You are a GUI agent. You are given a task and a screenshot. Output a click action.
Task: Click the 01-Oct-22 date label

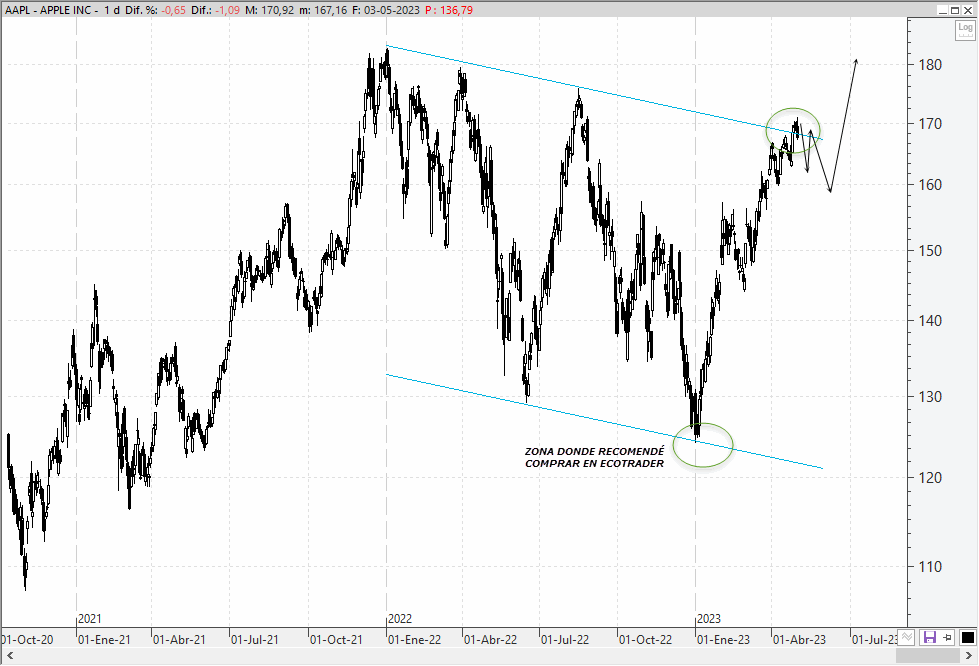(646, 640)
